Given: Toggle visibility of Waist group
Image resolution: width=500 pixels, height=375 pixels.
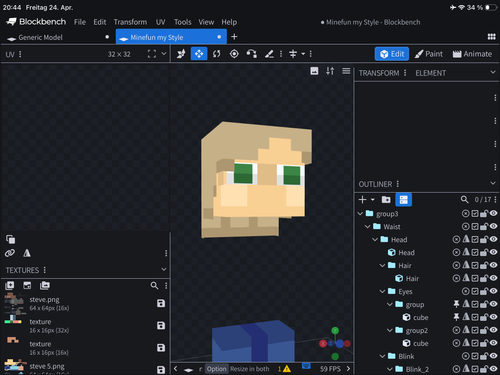Looking at the screenshot, I should [494, 226].
